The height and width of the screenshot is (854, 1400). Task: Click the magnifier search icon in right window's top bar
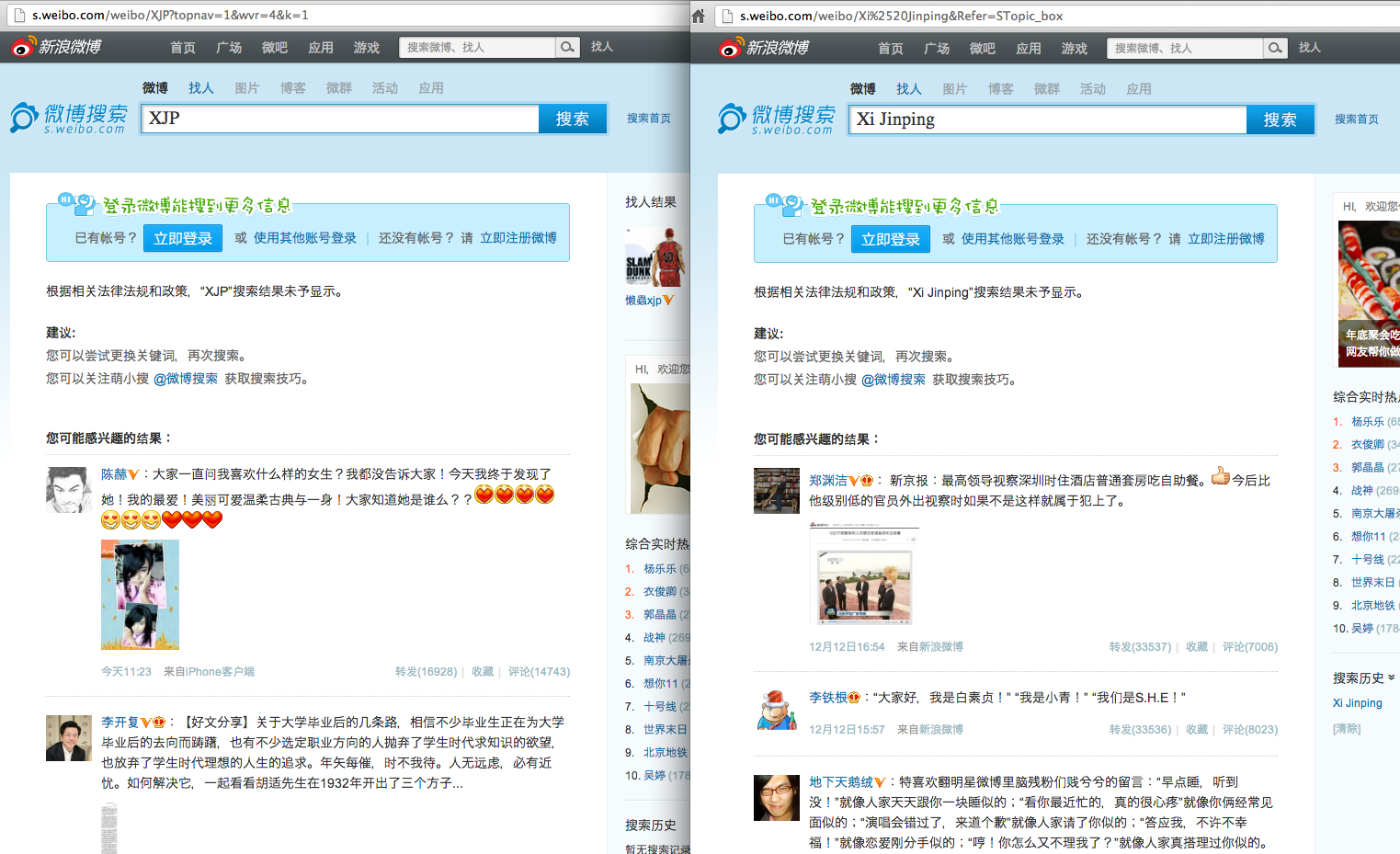[x=1276, y=48]
